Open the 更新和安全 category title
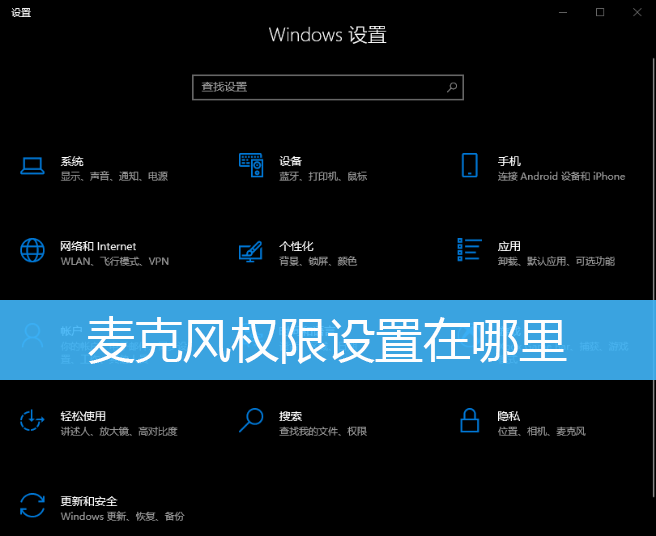 (89, 501)
